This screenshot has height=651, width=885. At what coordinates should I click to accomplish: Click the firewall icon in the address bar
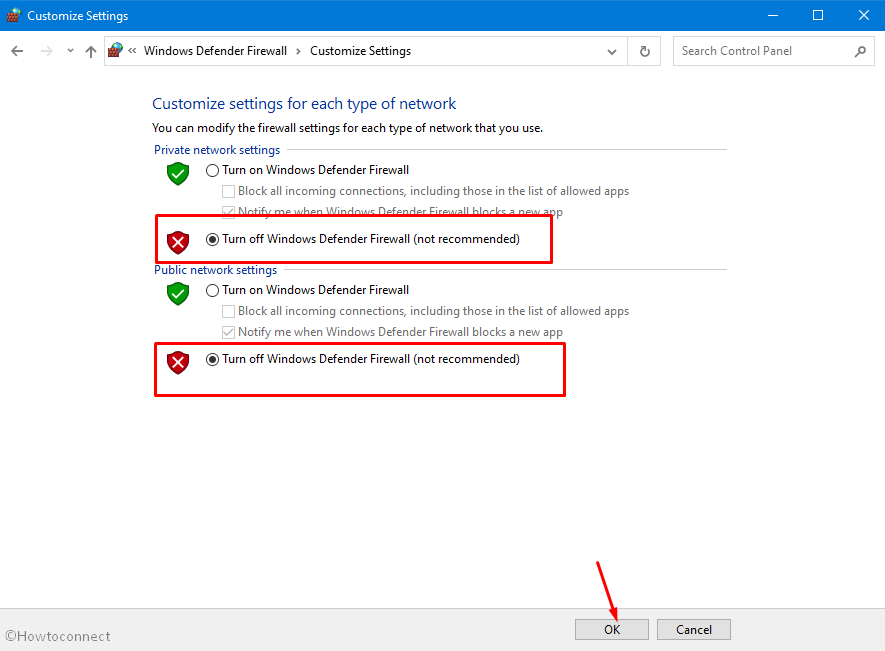pyautogui.click(x=116, y=50)
